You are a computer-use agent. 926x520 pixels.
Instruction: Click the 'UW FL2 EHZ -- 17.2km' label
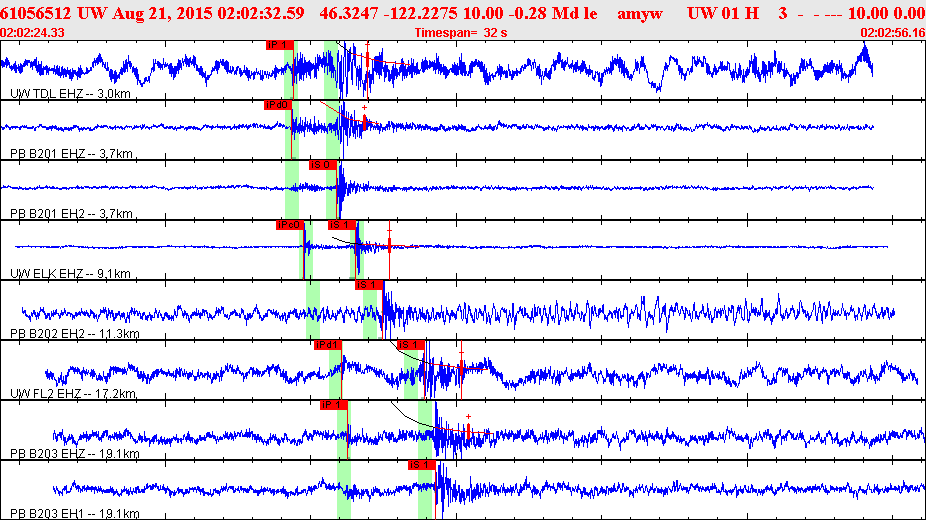(x=73, y=394)
